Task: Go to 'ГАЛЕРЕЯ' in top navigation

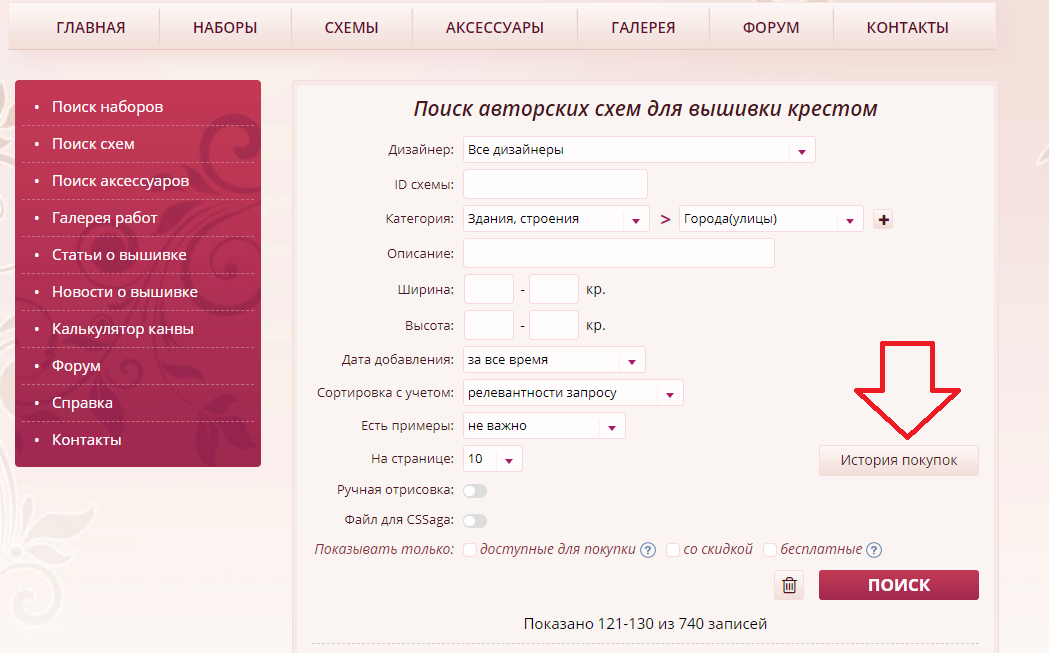Action: pos(643,28)
